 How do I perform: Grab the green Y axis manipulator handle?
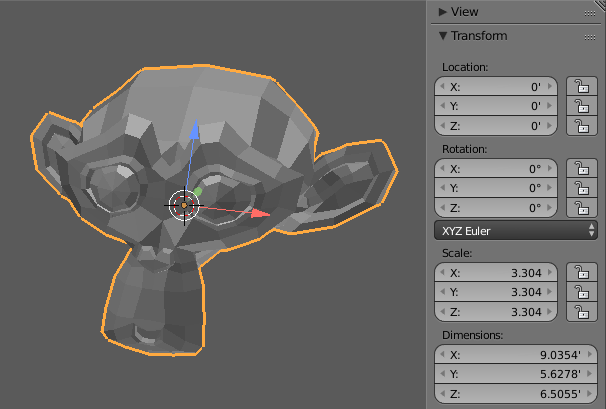[197, 191]
